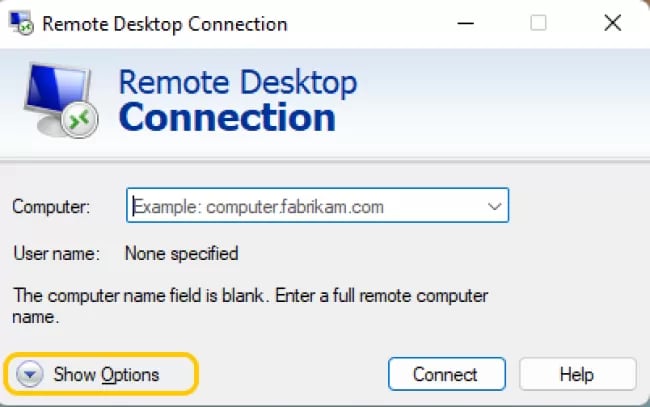This screenshot has width=650, height=407.
Task: Click the "None specified" user name text
Action: [182, 254]
